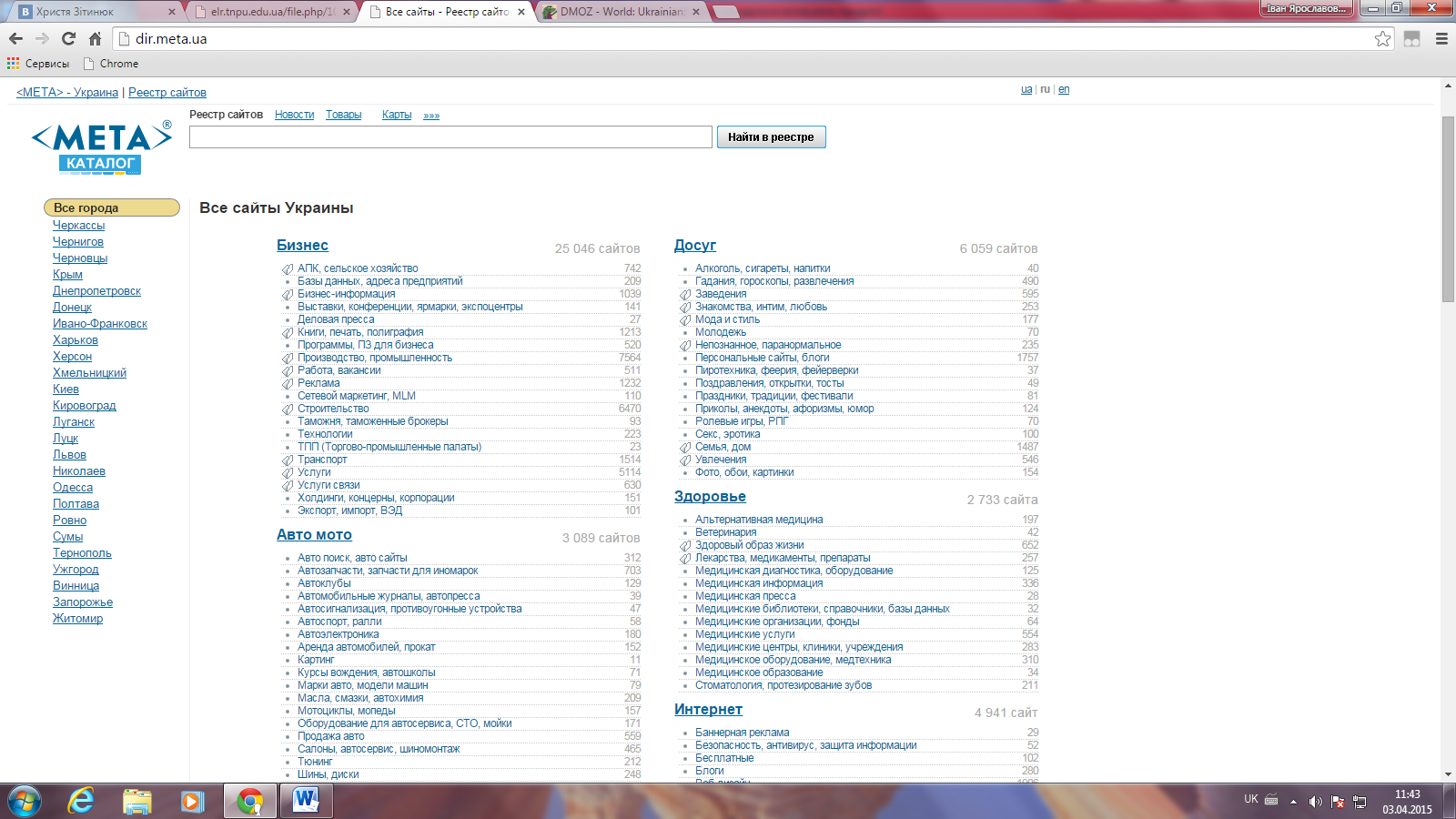
Task: Reload the page with the refresh icon
Action: 68,38
